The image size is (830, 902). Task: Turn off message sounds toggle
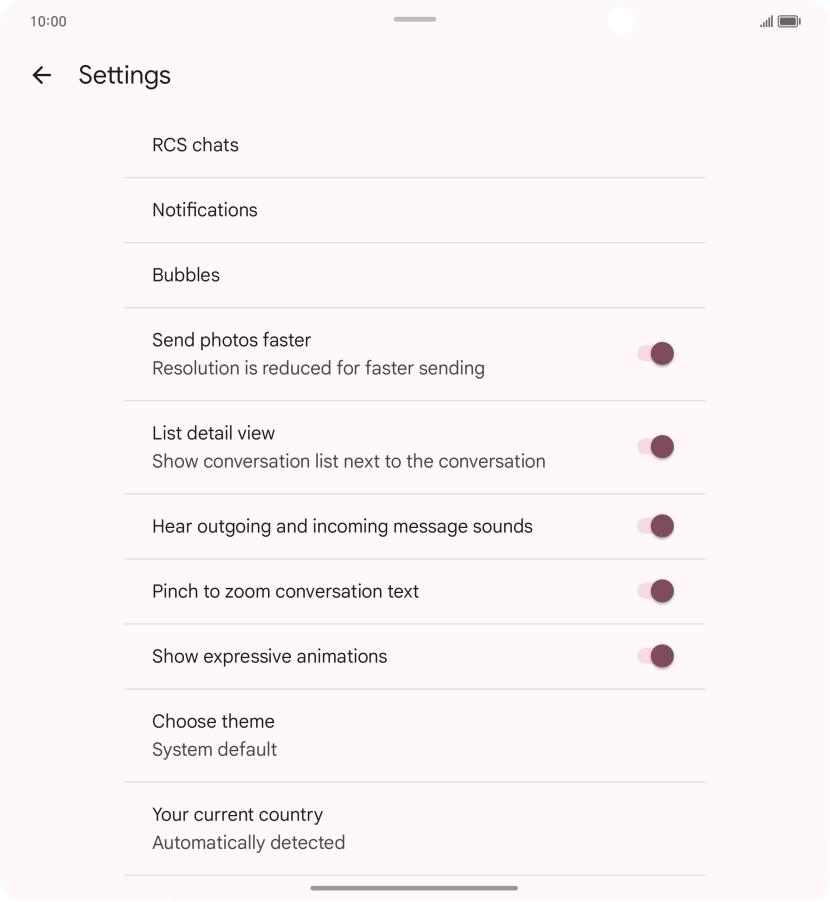(656, 526)
